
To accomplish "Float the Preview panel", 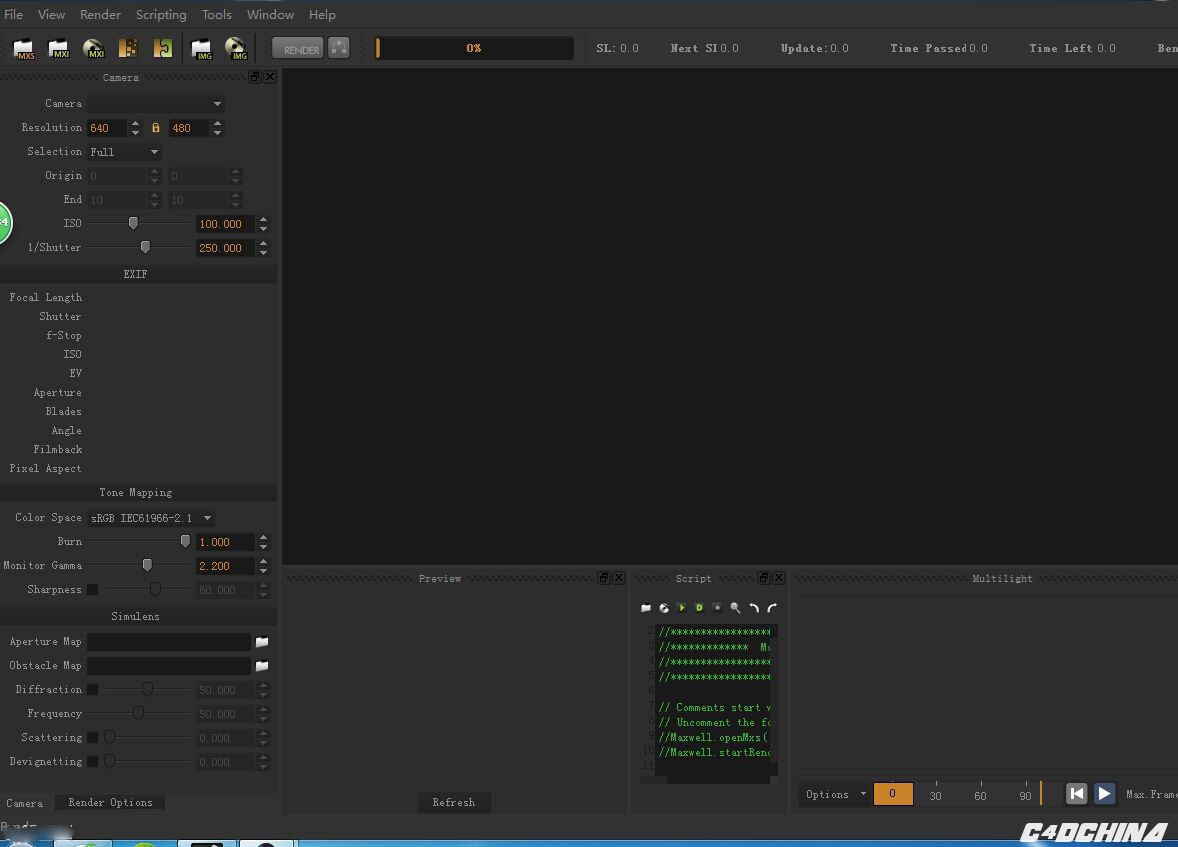I will [603, 578].
